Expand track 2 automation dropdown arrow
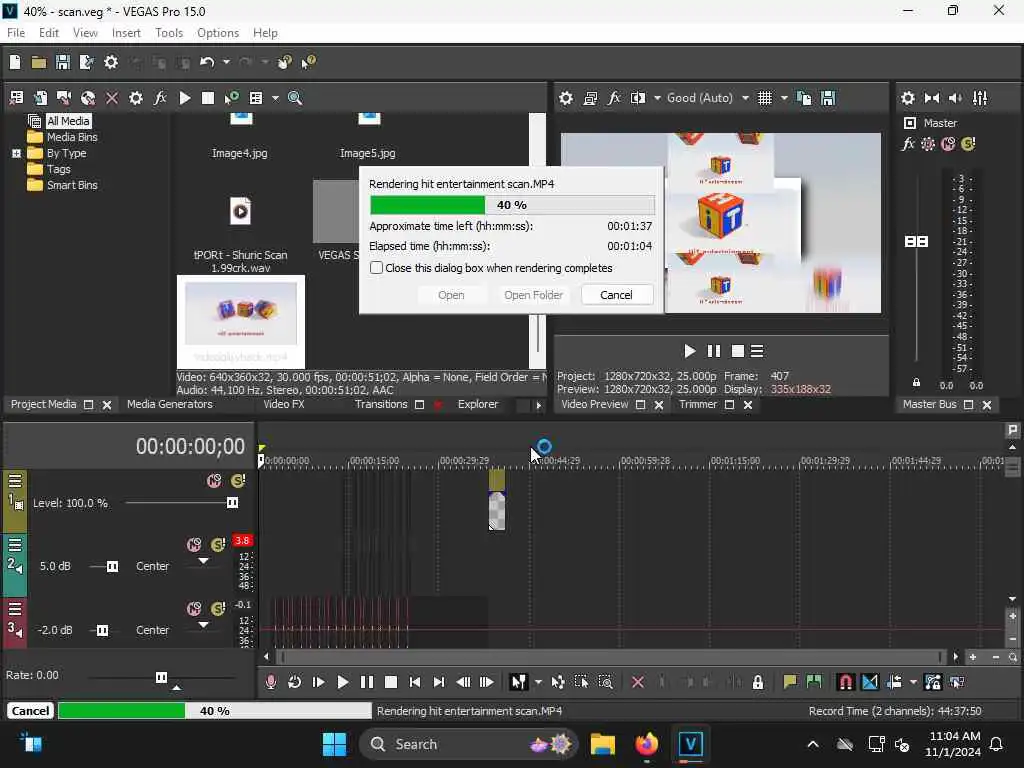Viewport: 1024px width, 768px height. [204, 561]
